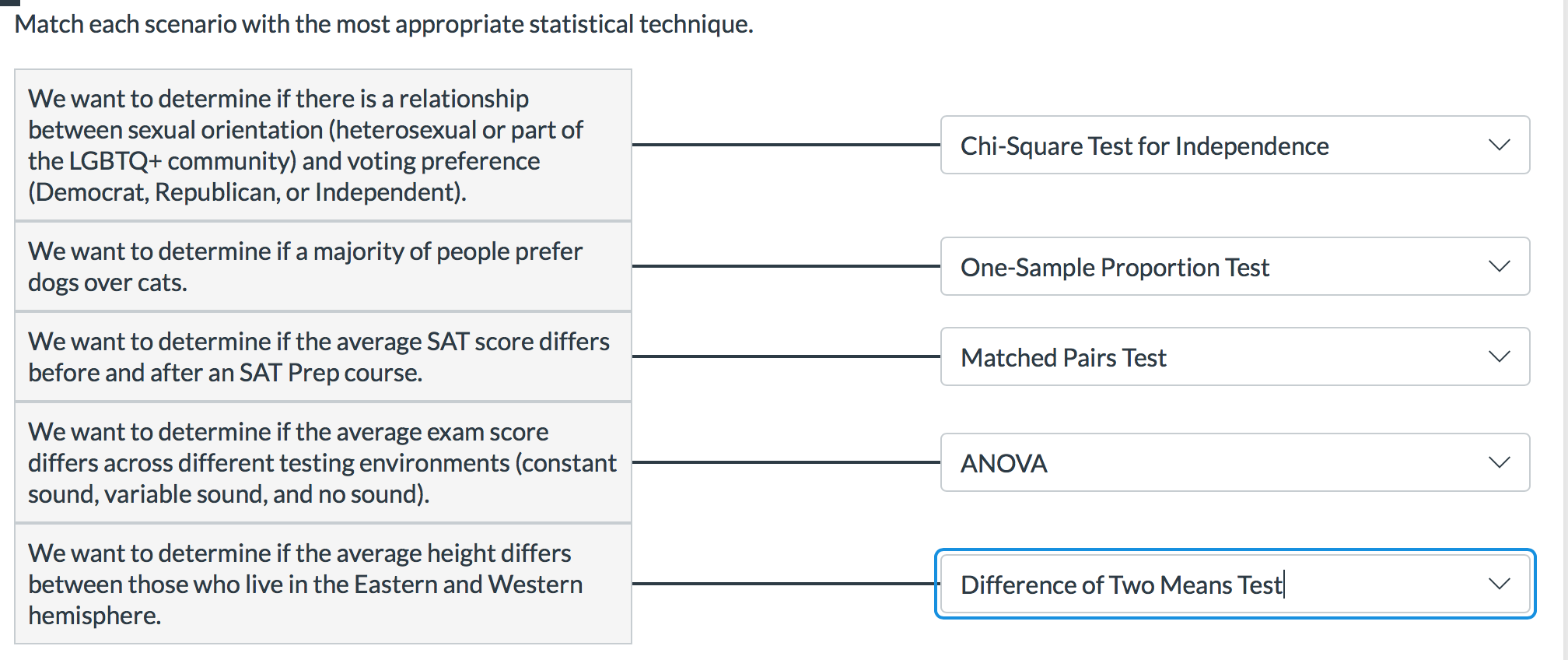Screen dimensions: 1568x660
Task: Select the voting preference scenario box
Action: coord(323,145)
